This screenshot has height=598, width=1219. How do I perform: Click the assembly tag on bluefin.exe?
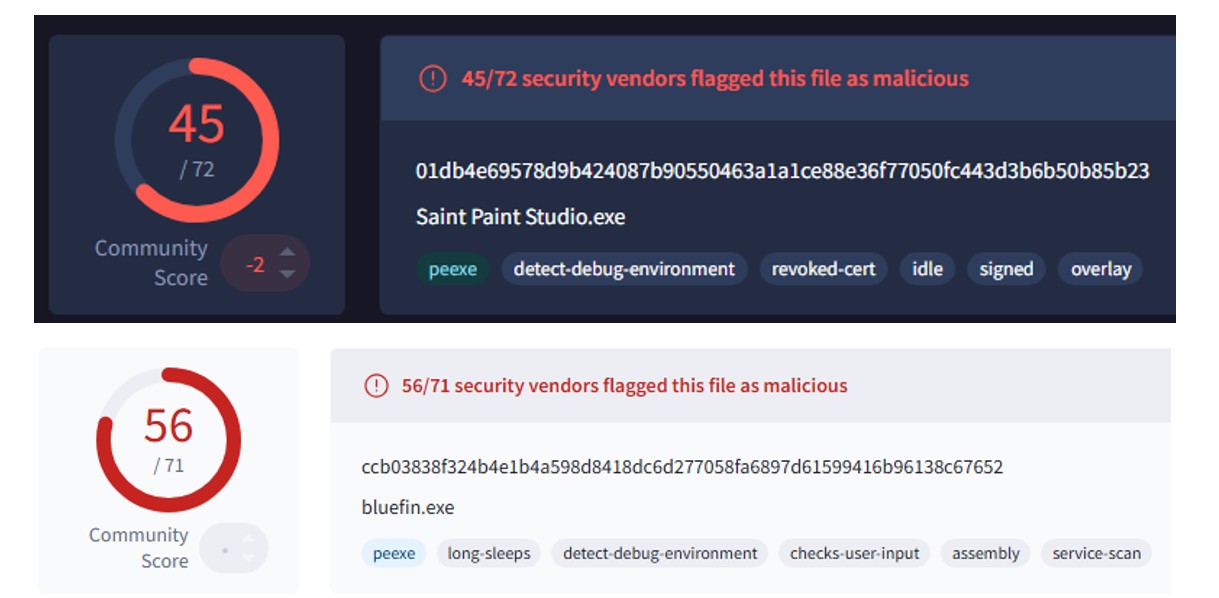pos(985,552)
